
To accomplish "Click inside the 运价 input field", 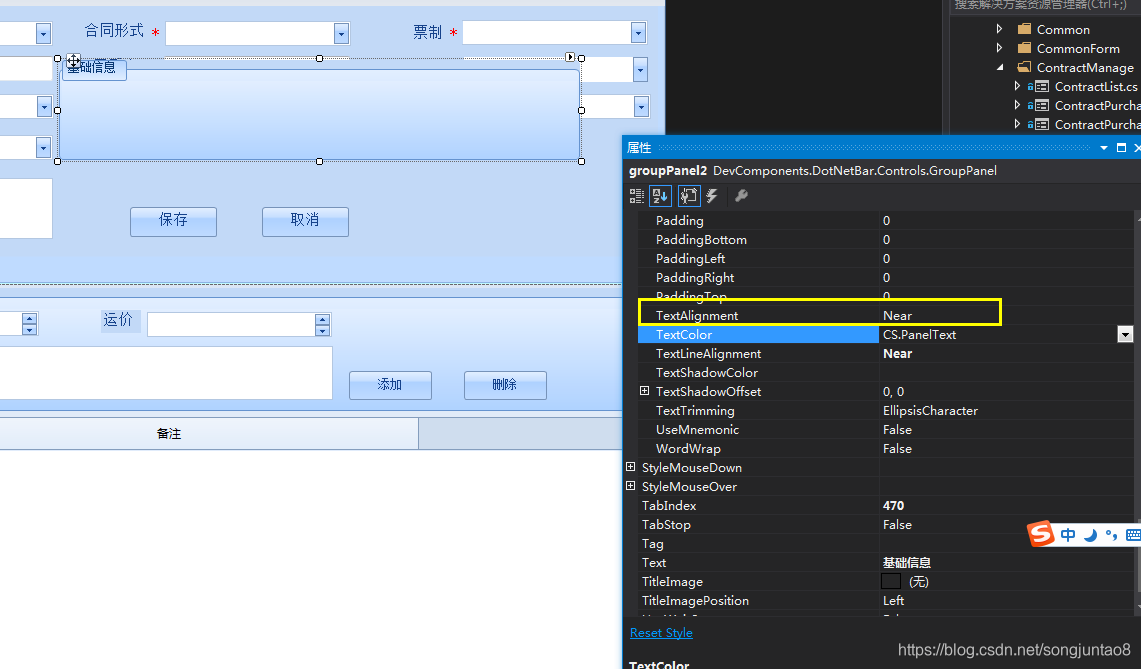I will pyautogui.click(x=231, y=325).
